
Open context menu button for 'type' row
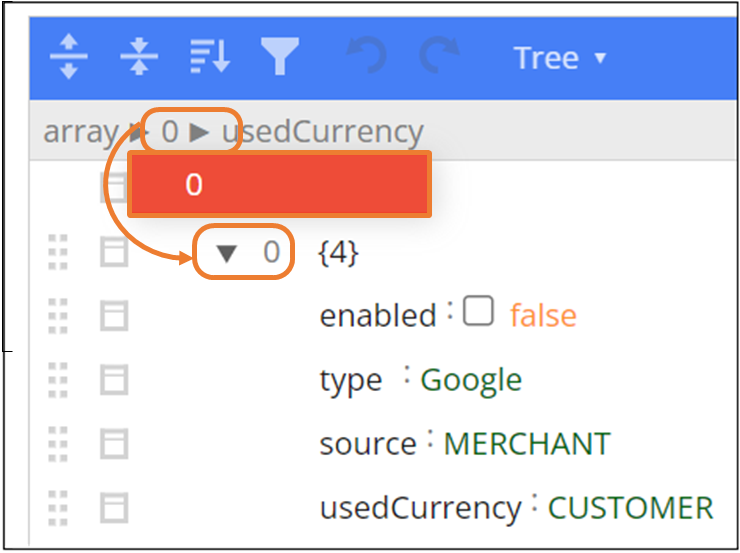coord(114,380)
